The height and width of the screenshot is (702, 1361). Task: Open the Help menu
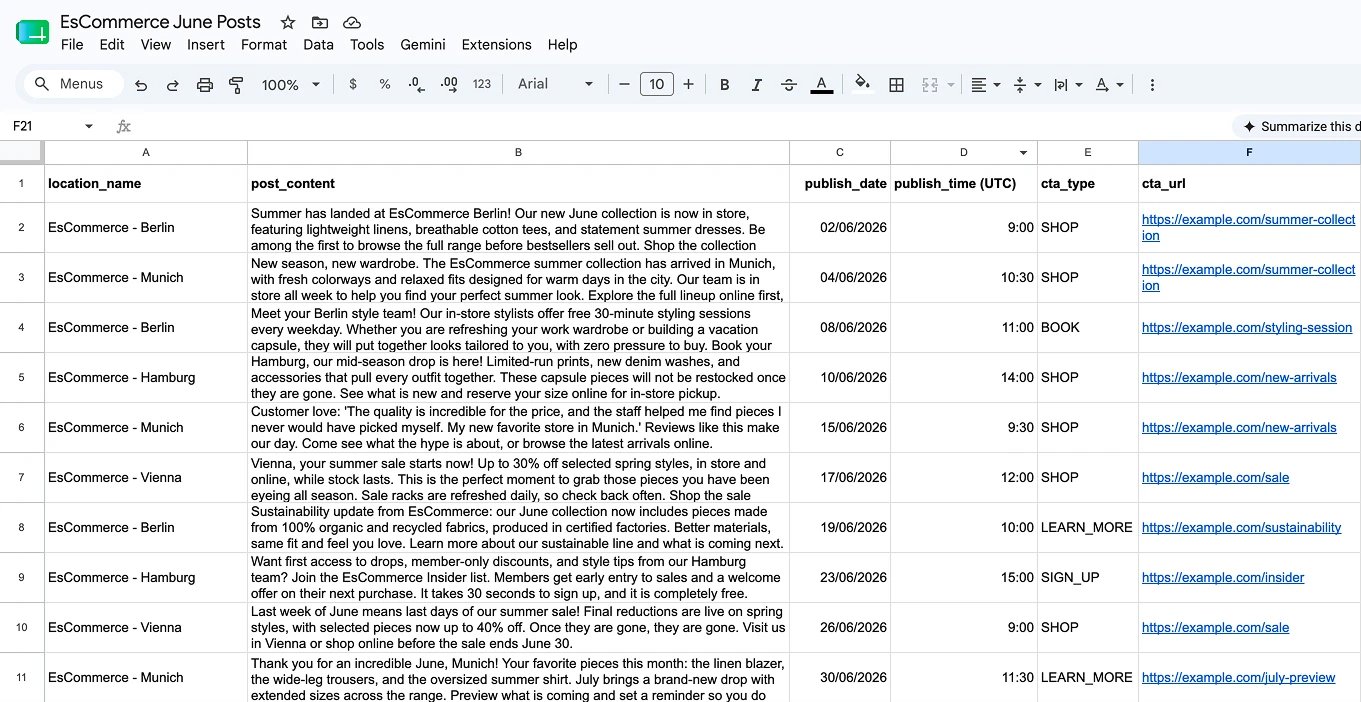(563, 45)
